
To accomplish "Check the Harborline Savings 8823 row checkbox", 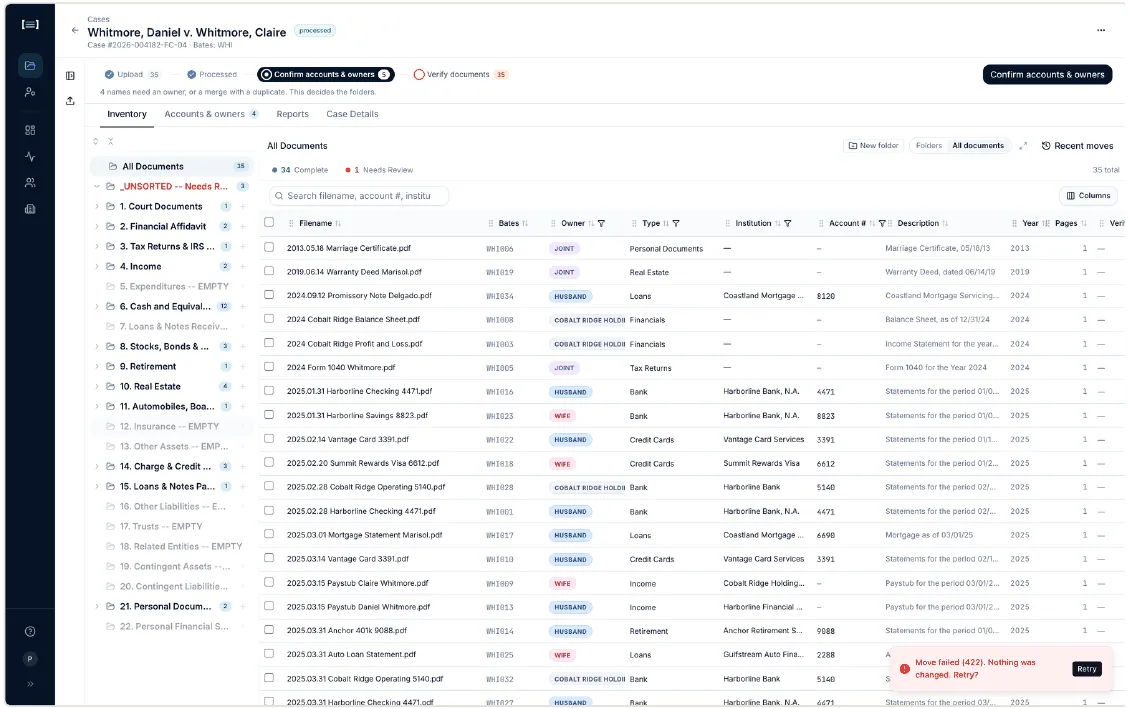I will [x=269, y=414].
